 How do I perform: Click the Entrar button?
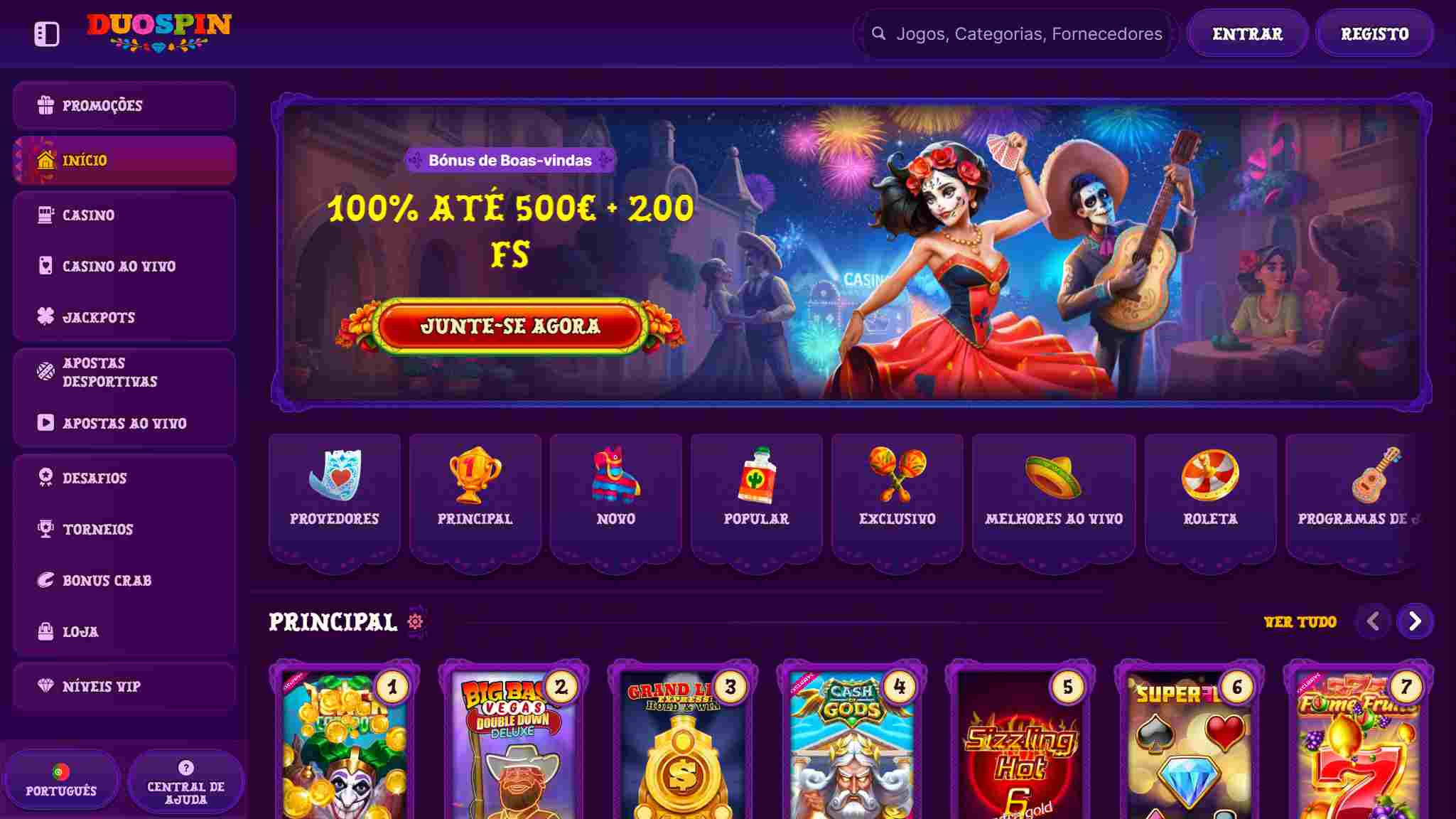tap(1247, 33)
